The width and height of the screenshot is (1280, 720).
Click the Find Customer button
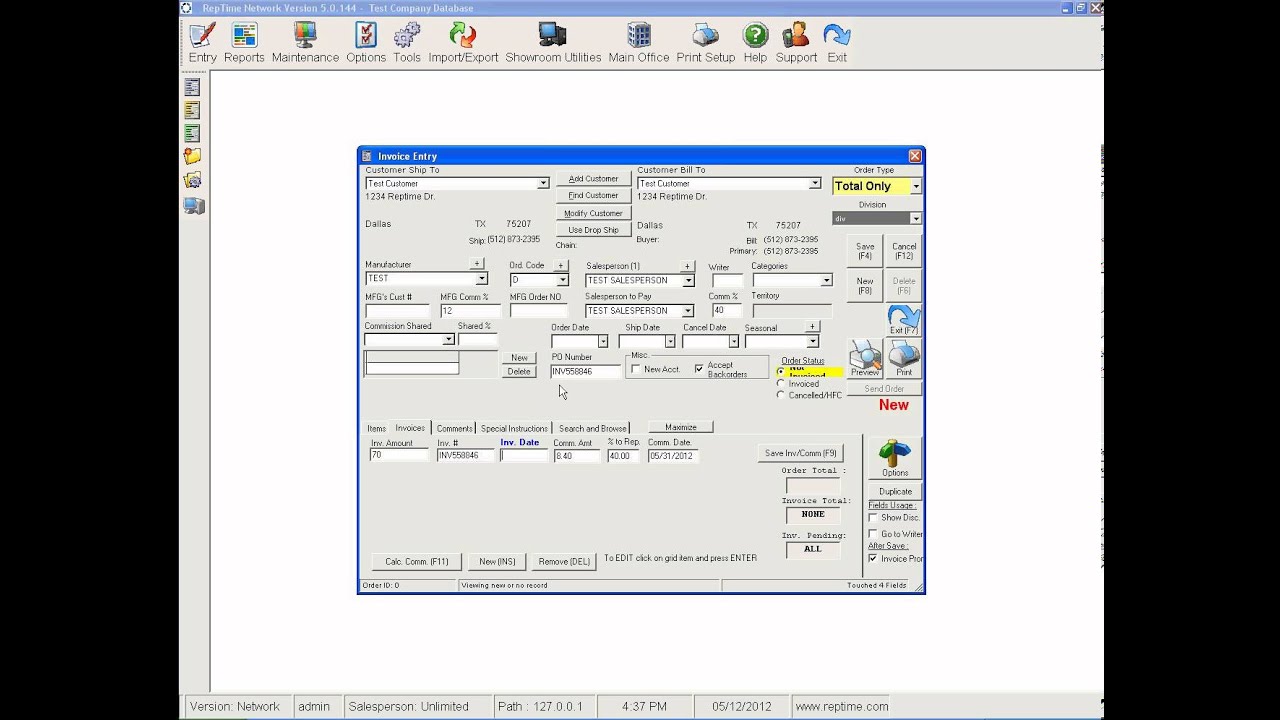[x=594, y=196]
